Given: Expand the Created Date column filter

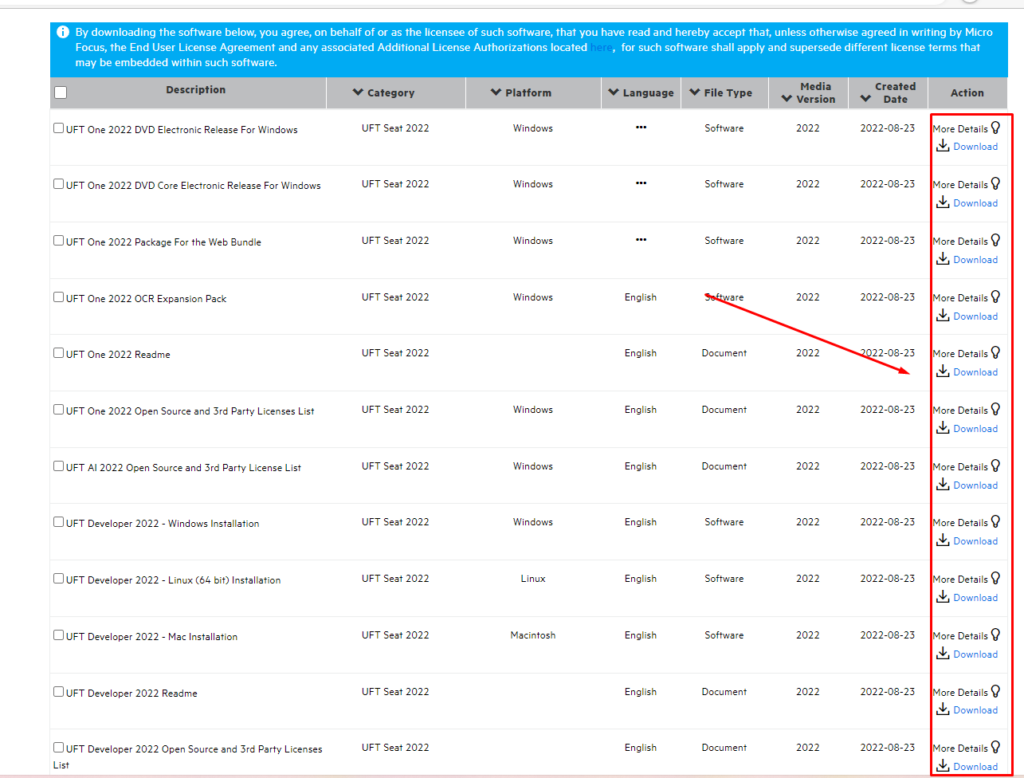Looking at the screenshot, I should 866,99.
